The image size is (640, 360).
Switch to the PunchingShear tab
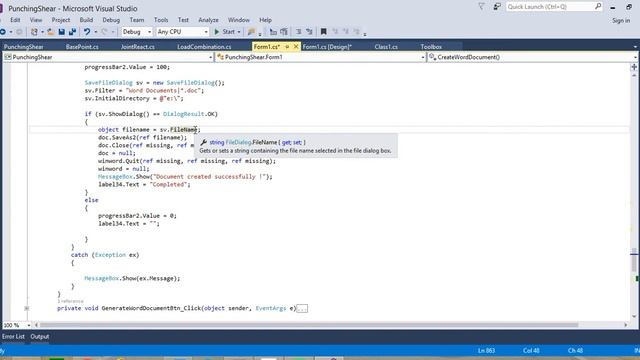coord(23,47)
